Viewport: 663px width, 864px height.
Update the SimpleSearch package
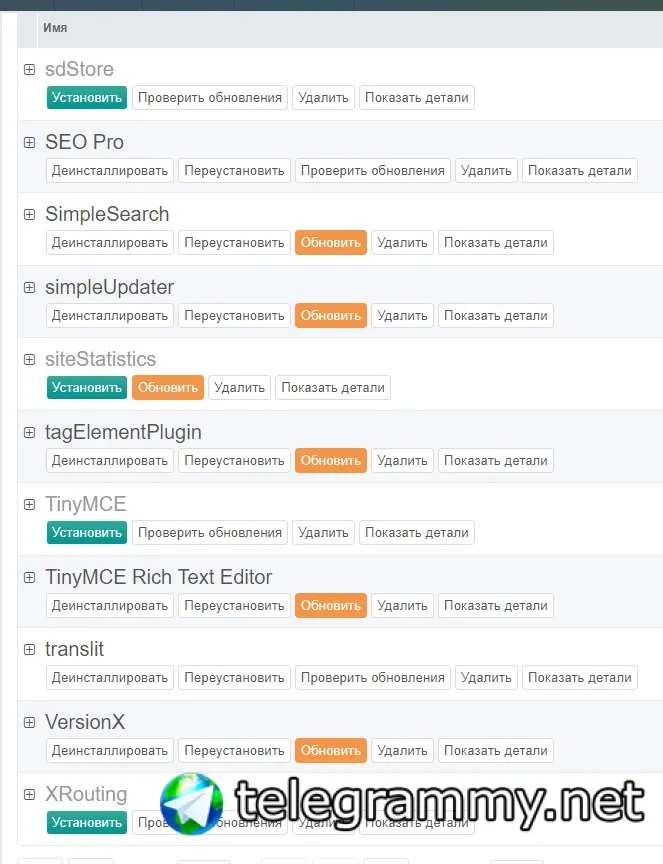point(331,242)
